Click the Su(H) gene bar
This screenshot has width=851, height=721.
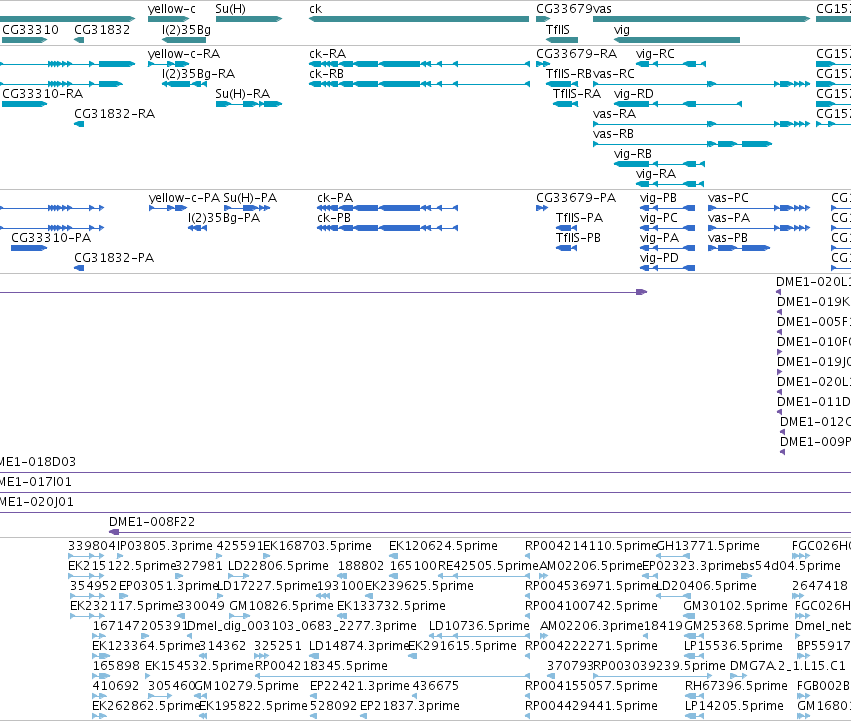point(249,19)
